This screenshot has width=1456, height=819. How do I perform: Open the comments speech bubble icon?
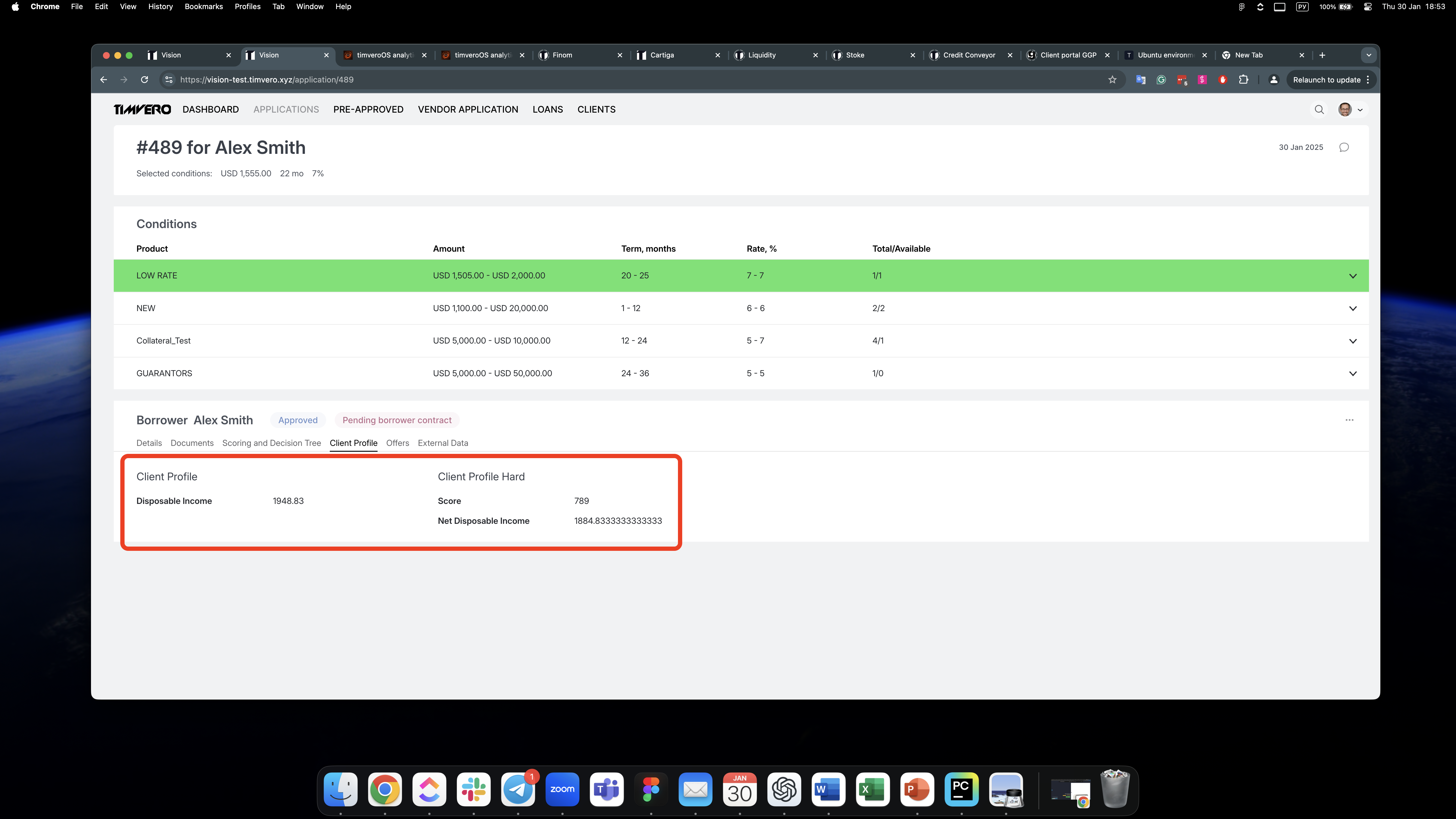(1344, 148)
